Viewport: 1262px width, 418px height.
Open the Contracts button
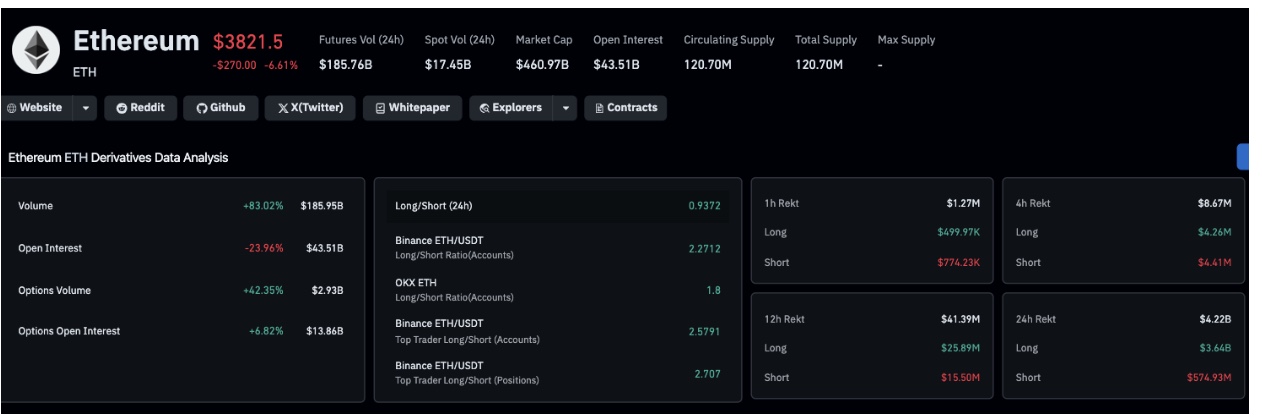click(625, 108)
